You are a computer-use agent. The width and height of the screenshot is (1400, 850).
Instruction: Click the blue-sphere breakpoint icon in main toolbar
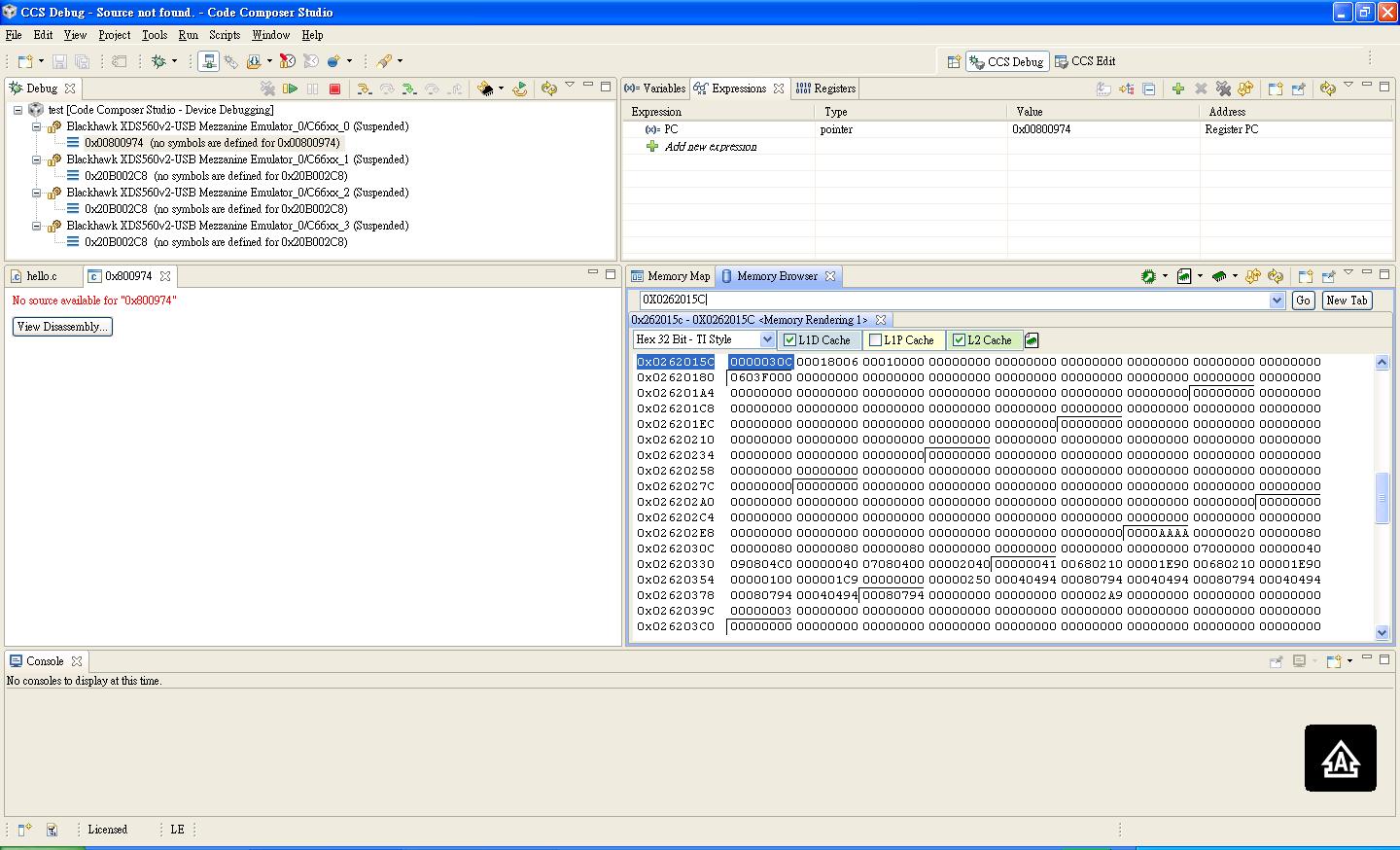pyautogui.click(x=333, y=61)
